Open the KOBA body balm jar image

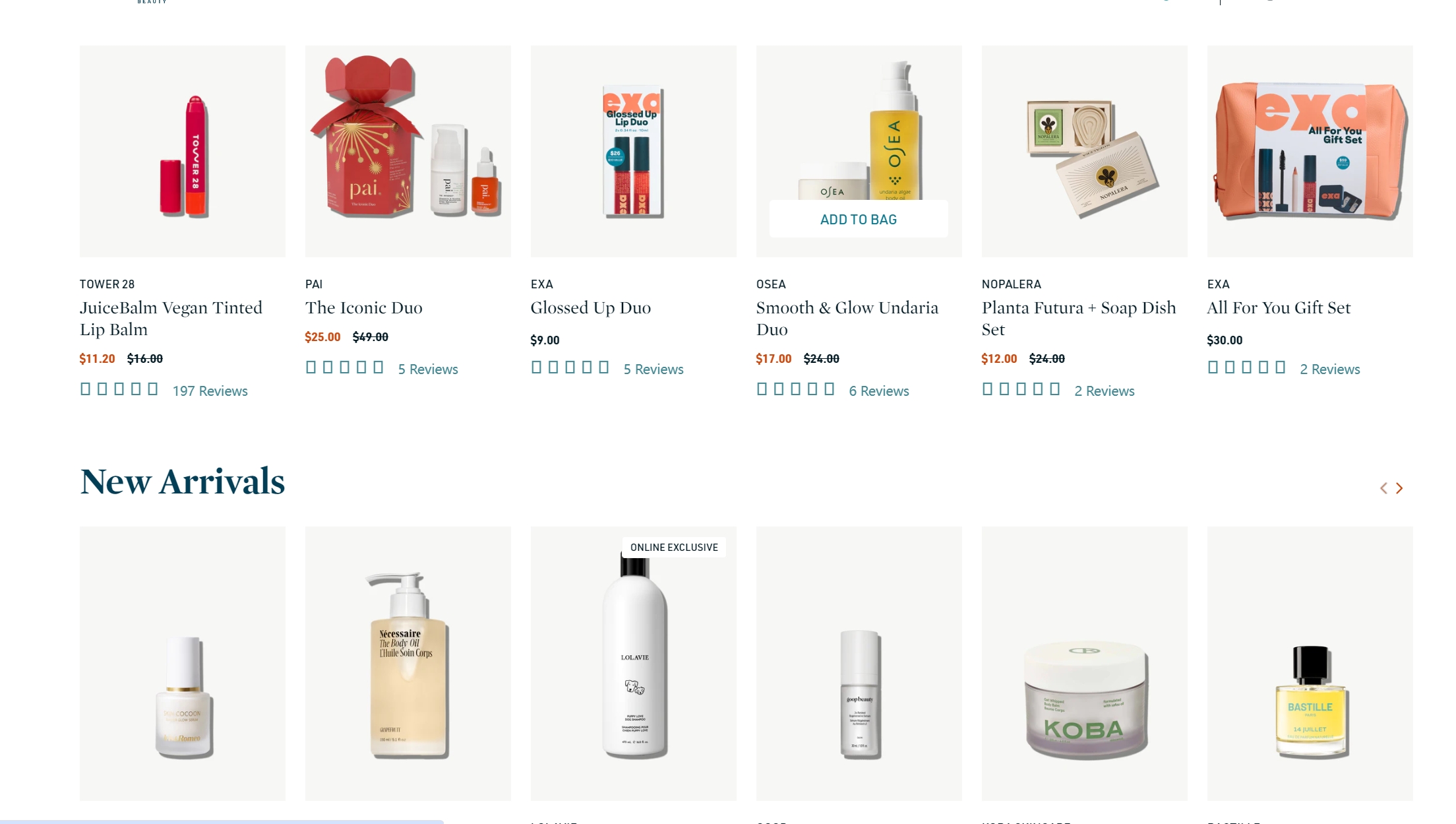tap(1084, 663)
